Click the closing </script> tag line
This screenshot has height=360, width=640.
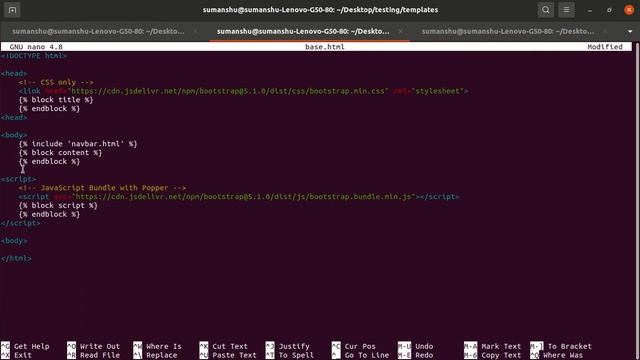point(20,223)
